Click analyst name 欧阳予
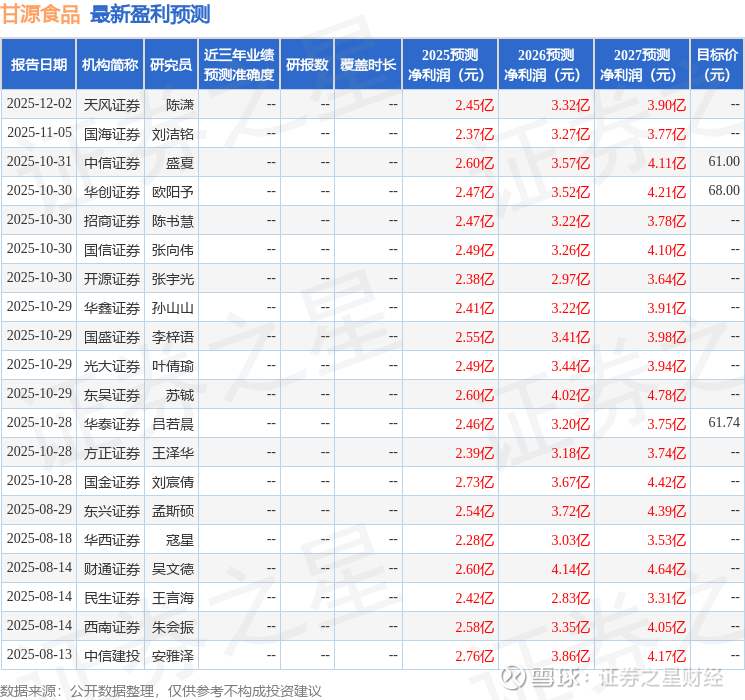Viewport: 745px width, 700px height. click(172, 192)
